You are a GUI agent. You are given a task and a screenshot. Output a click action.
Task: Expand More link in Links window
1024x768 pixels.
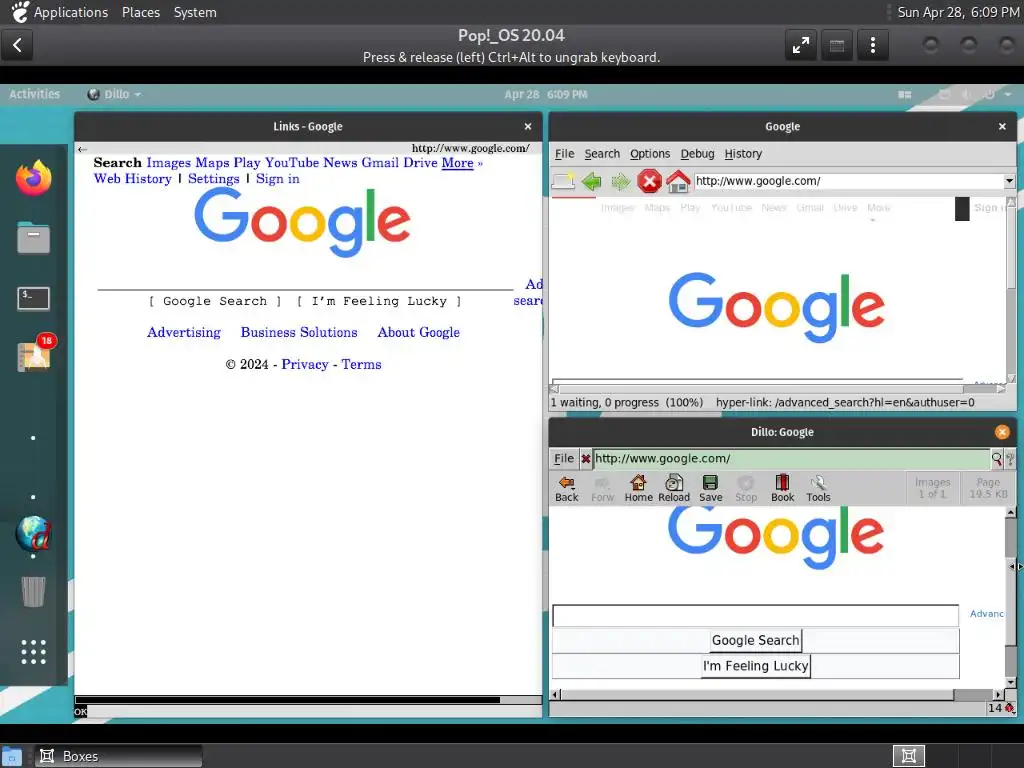(457, 163)
